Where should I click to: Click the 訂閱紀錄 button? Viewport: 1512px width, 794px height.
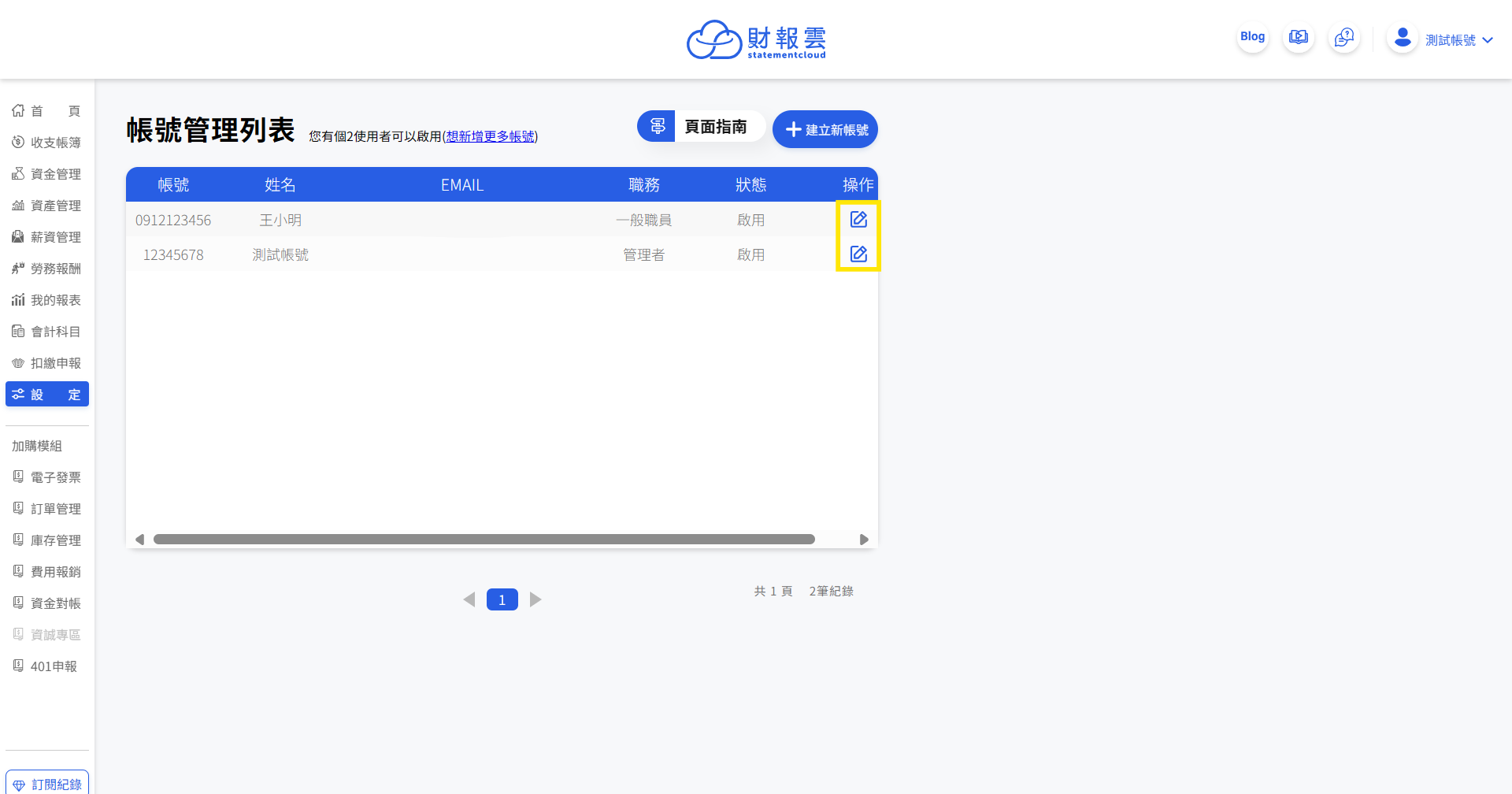coord(47,784)
